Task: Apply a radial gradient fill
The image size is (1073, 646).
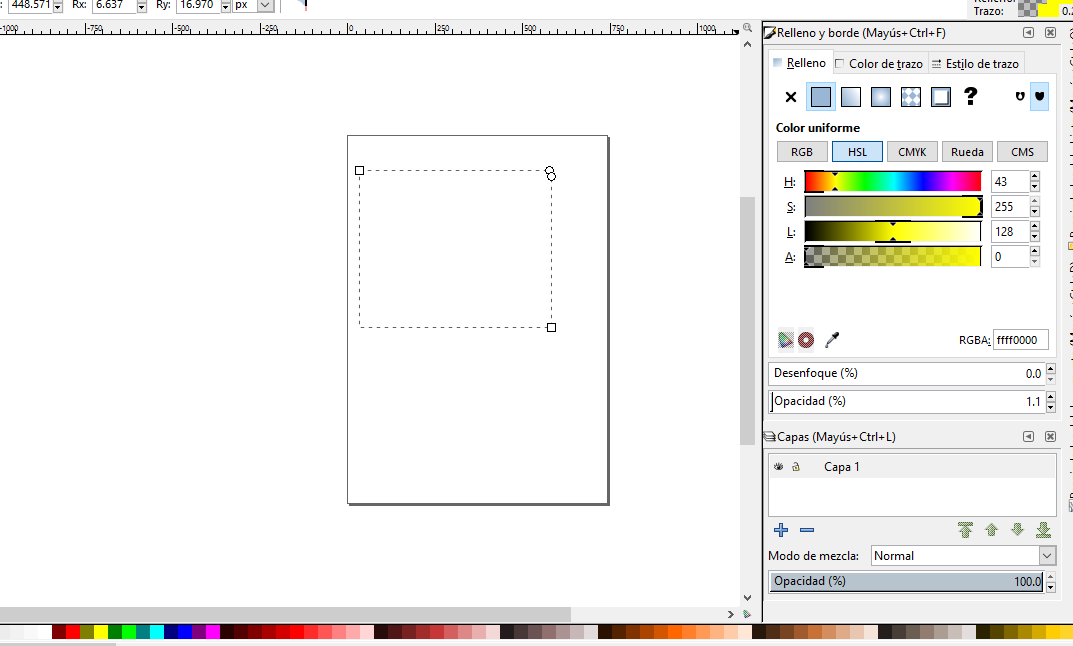Action: click(x=881, y=96)
